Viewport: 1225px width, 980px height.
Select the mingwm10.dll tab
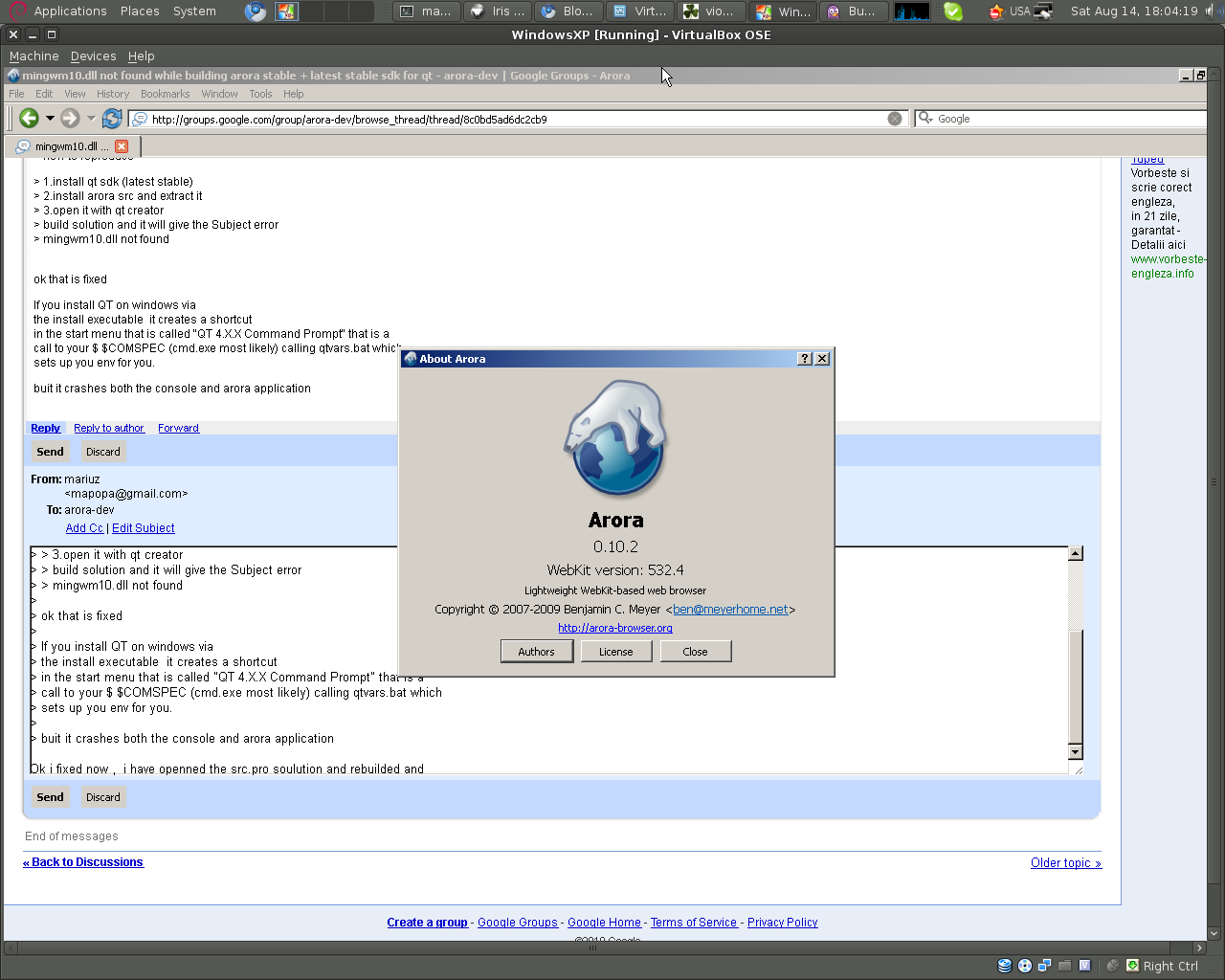click(x=73, y=146)
